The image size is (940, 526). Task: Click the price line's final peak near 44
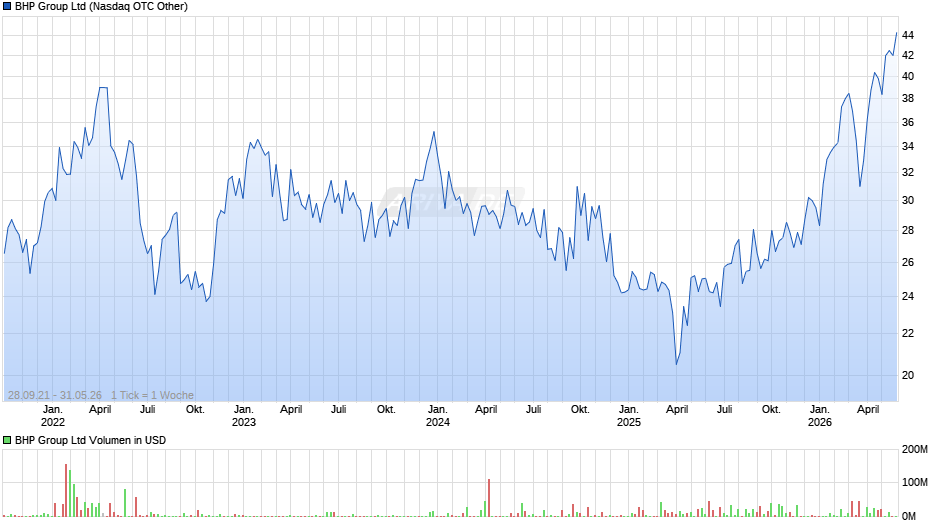896,33
